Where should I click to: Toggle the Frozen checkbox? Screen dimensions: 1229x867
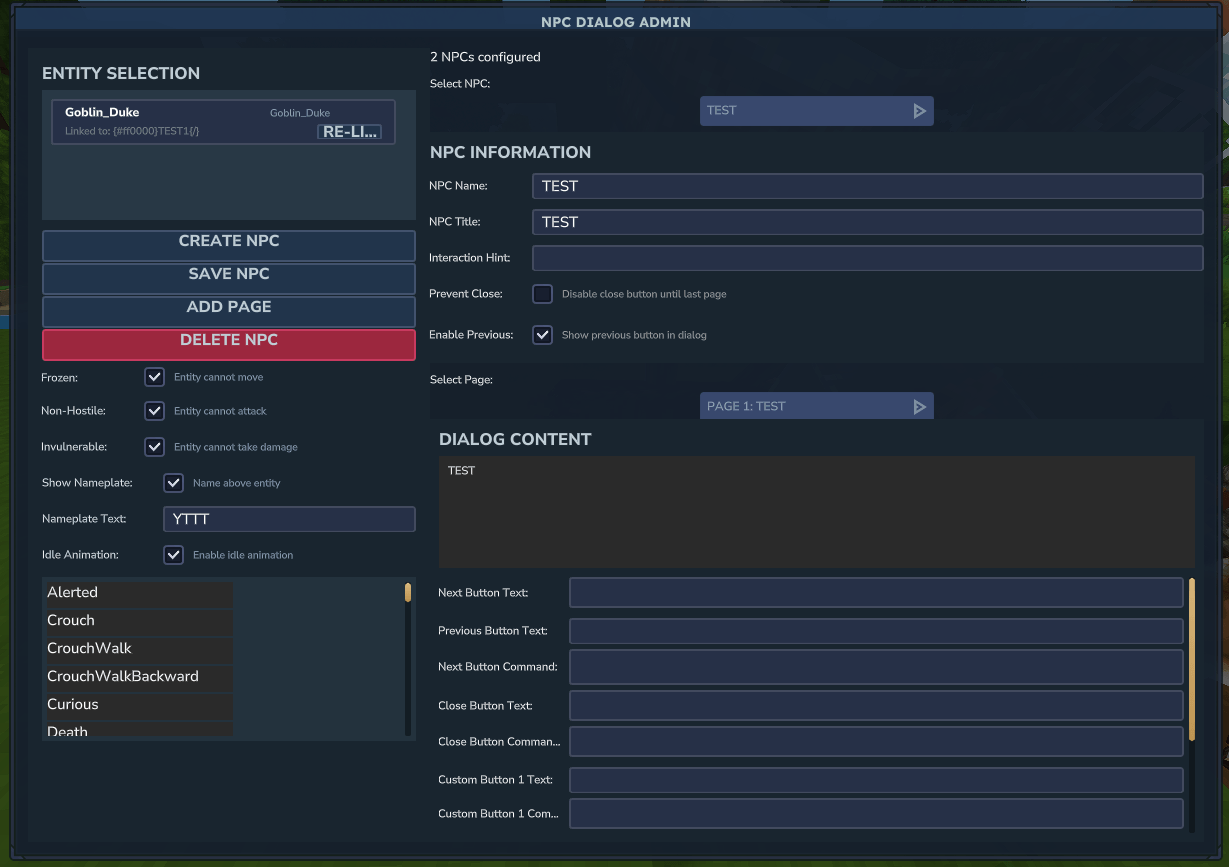tap(154, 377)
